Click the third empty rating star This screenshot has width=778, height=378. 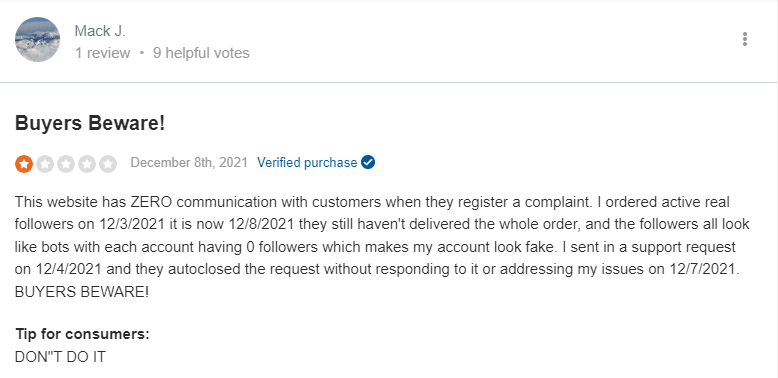[65, 164]
